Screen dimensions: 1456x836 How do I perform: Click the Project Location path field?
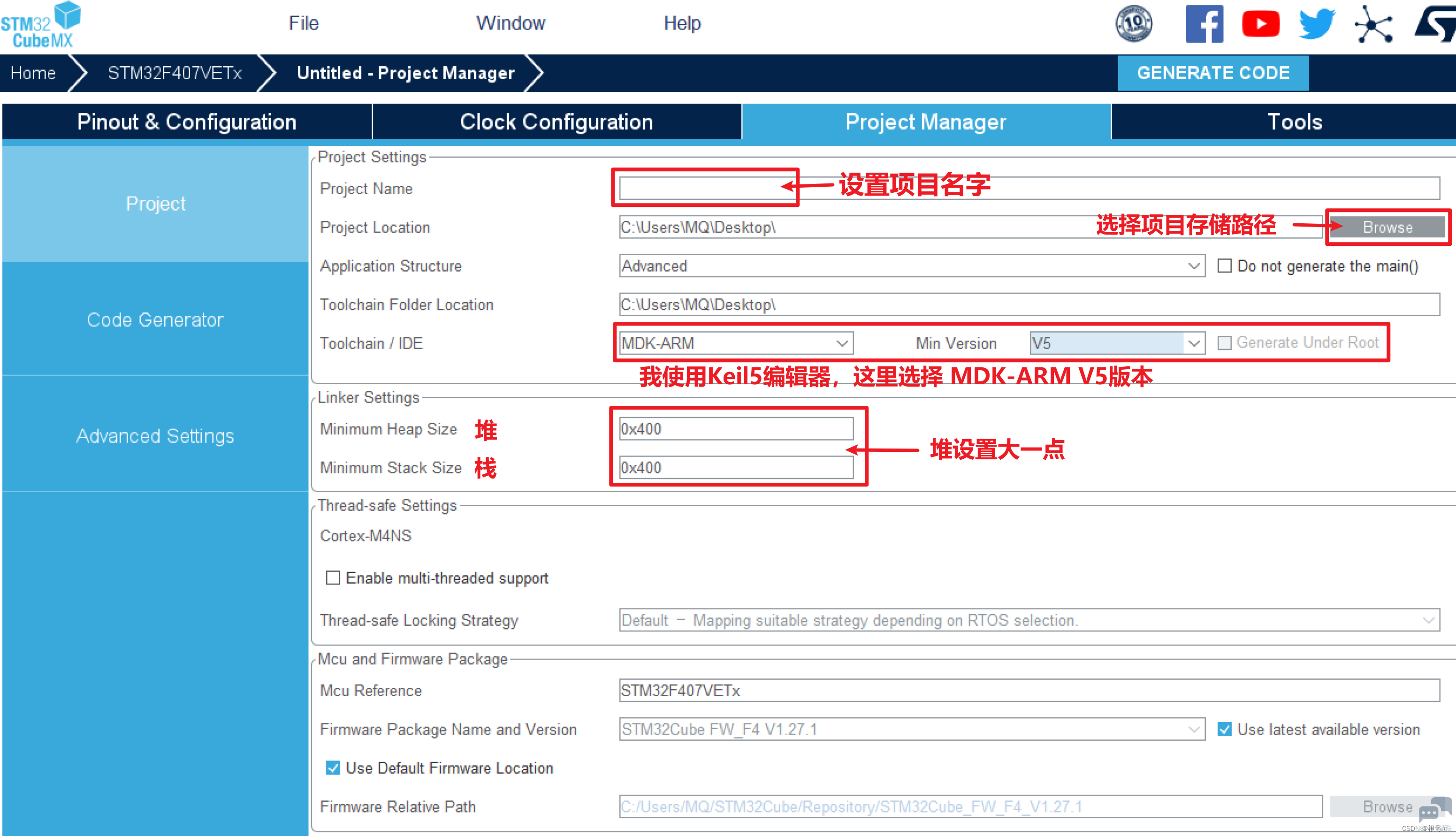971,228
